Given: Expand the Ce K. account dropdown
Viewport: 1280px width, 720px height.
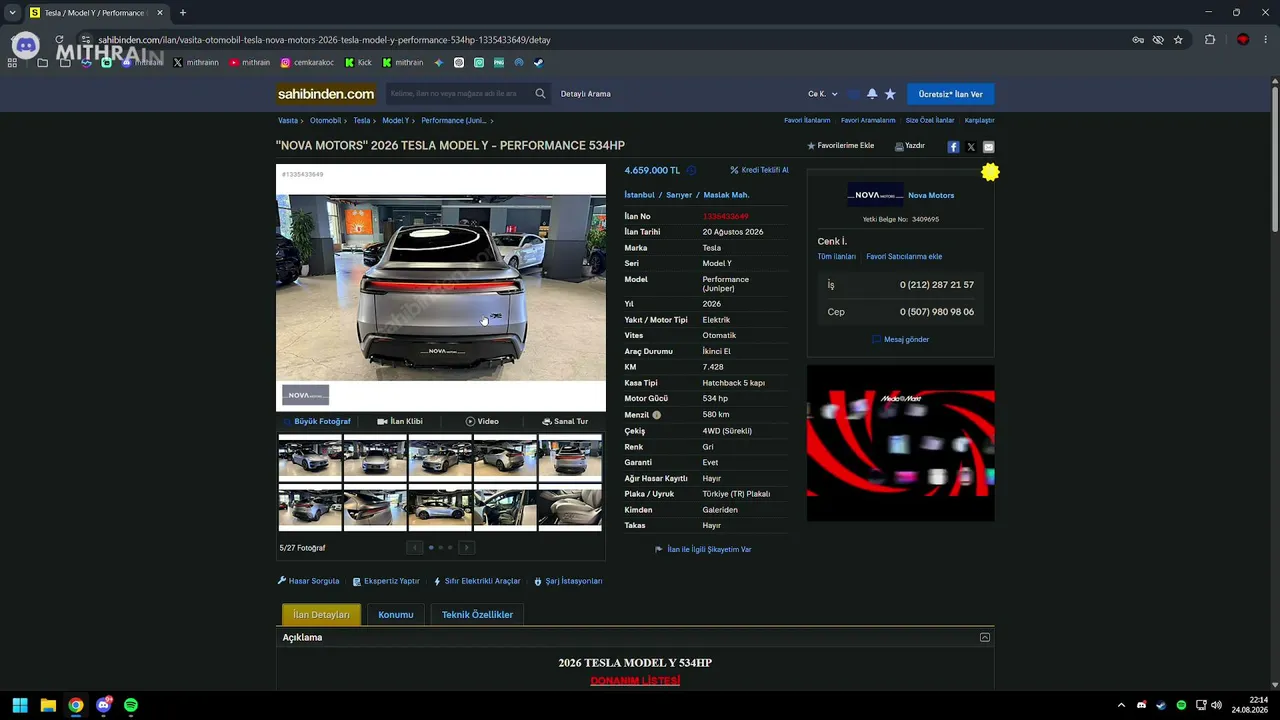Looking at the screenshot, I should [x=823, y=94].
